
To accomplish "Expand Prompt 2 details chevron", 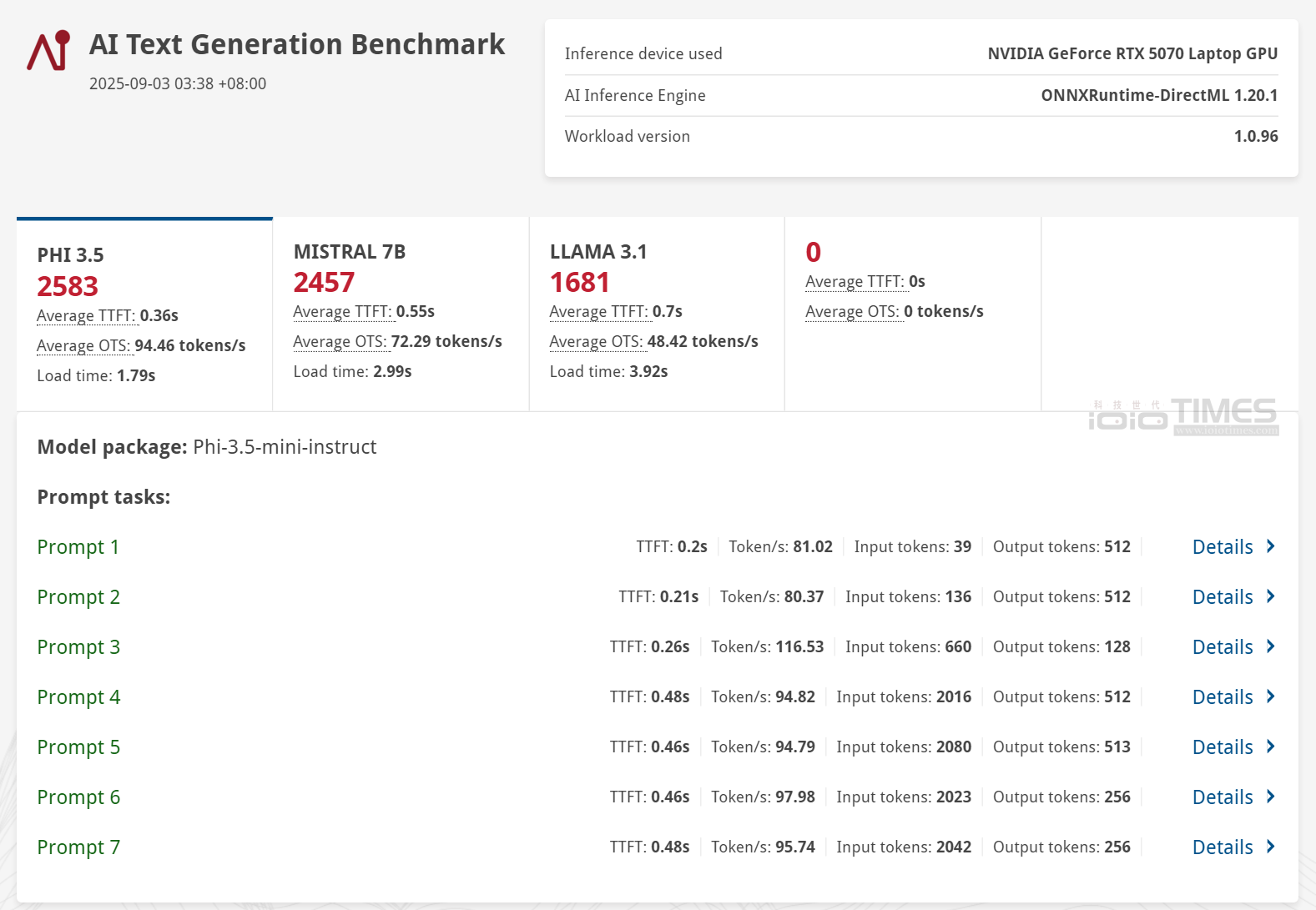I will [x=1271, y=596].
